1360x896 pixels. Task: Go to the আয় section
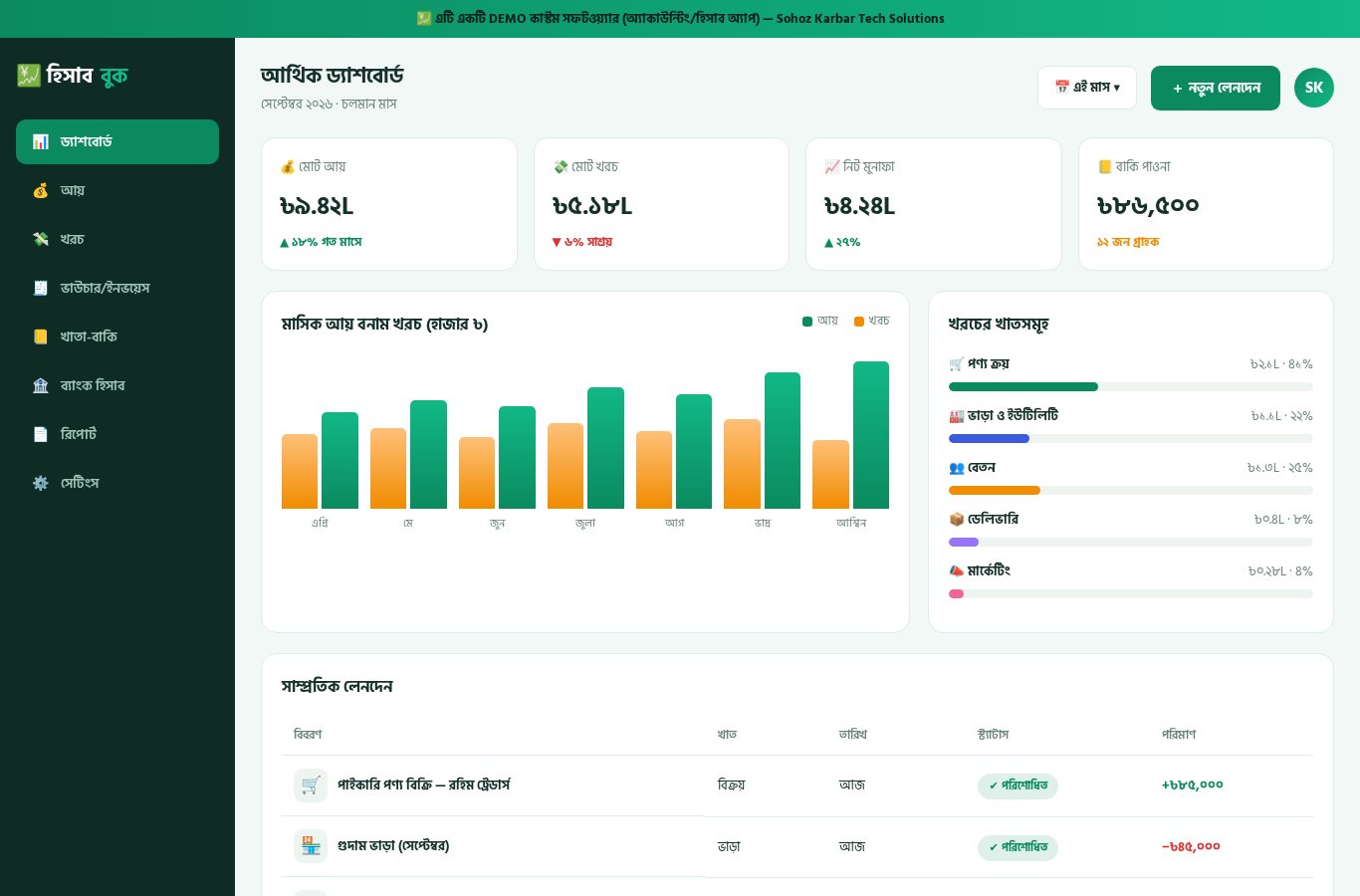[117, 190]
